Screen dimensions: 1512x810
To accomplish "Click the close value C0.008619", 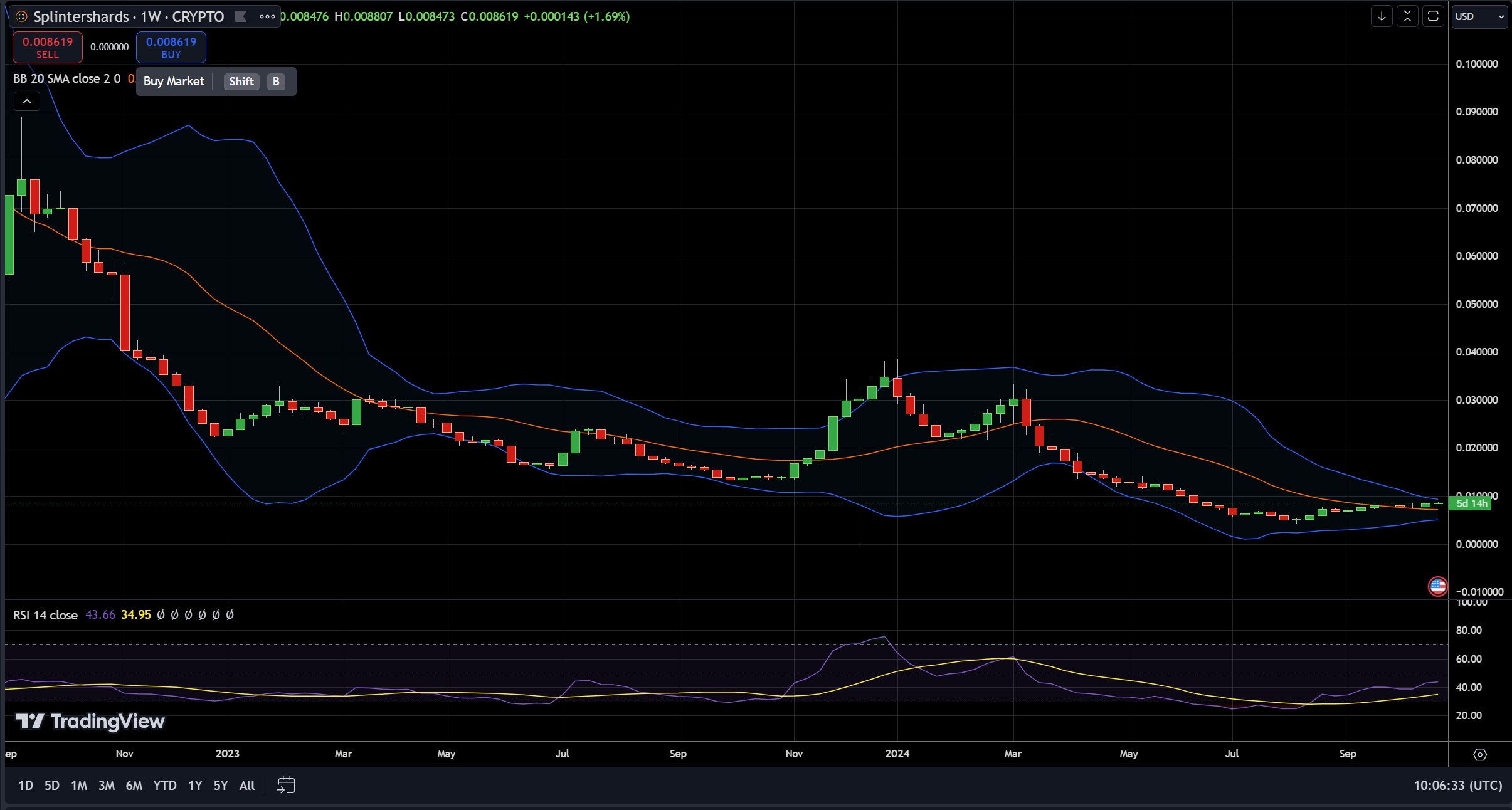I will (490, 17).
